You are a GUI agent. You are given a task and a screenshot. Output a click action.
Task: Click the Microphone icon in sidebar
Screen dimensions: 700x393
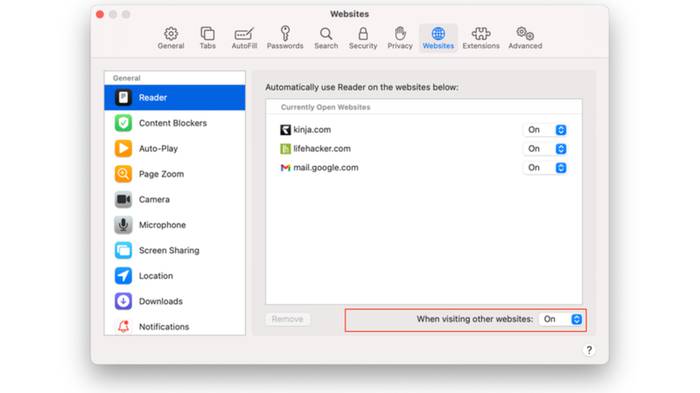(x=123, y=225)
